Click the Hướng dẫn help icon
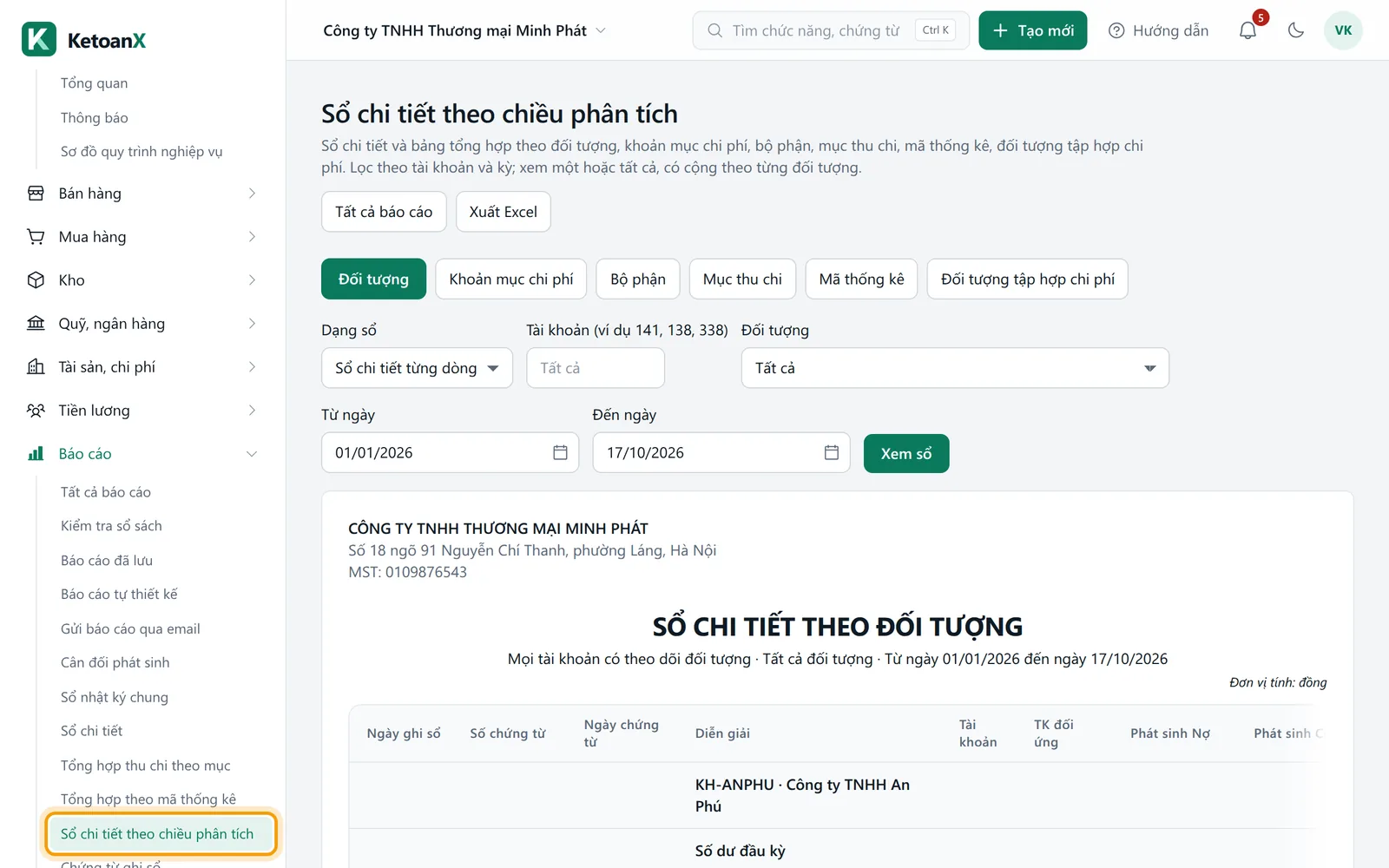The height and width of the screenshot is (868, 1389). point(1116,30)
